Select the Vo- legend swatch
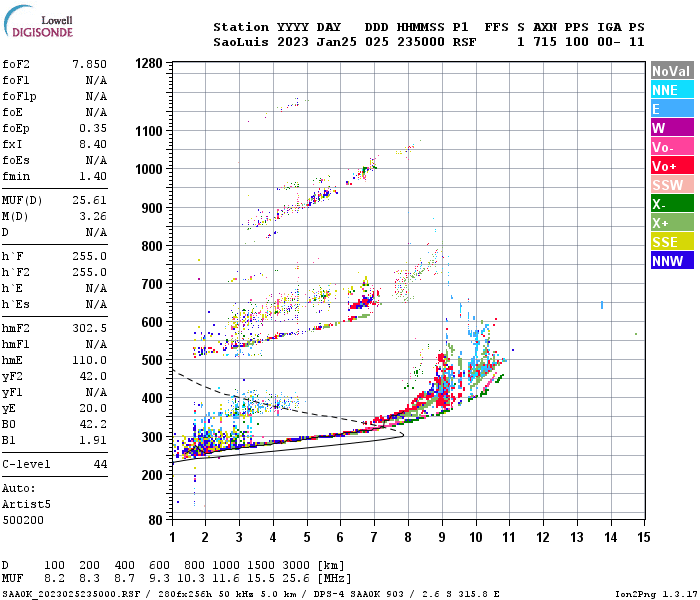The height and width of the screenshot is (600, 700). tap(672, 147)
